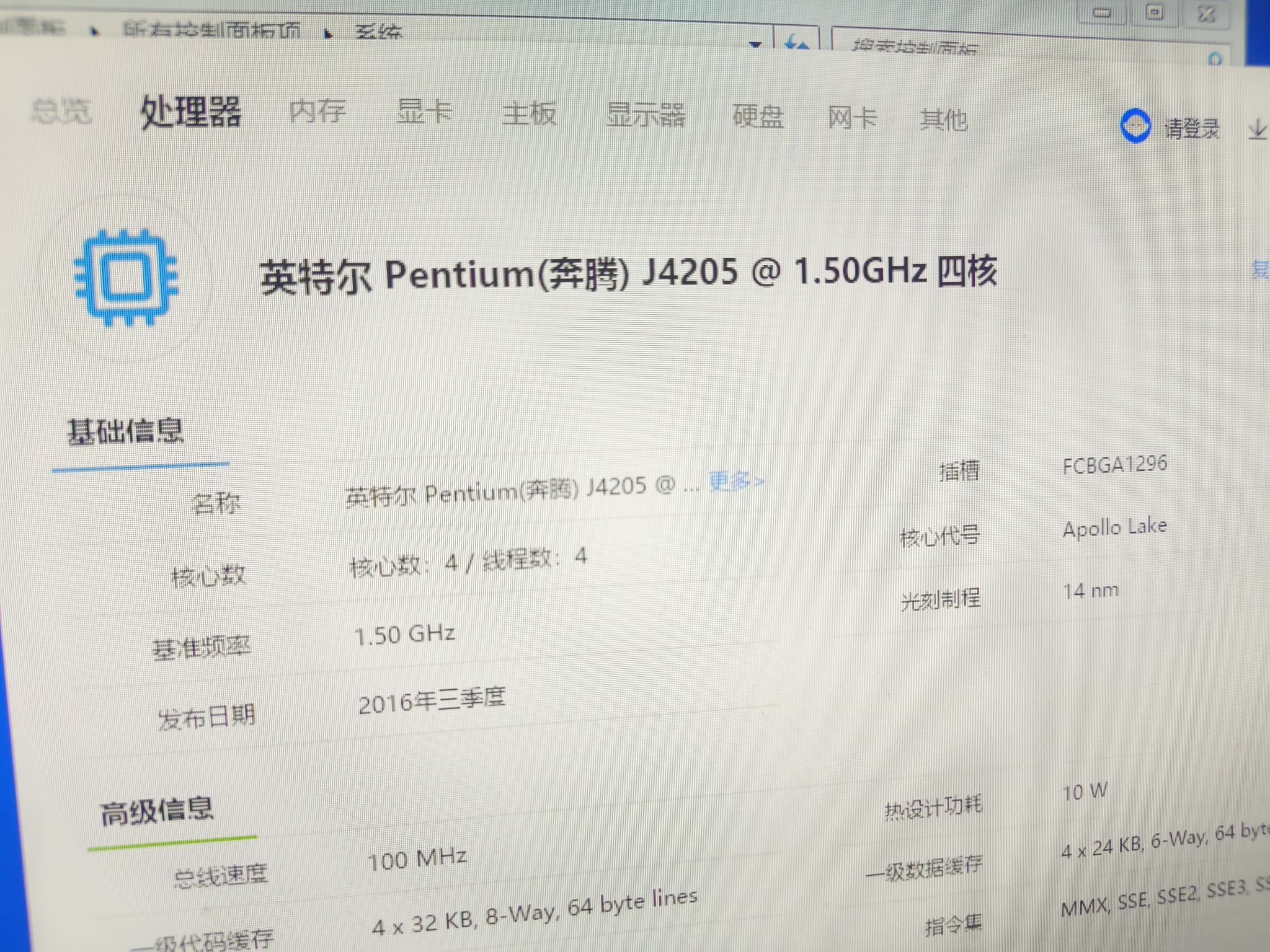Viewport: 1270px width, 952px height.
Task: Click the 热设计功耗 label
Action: pyautogui.click(x=933, y=808)
